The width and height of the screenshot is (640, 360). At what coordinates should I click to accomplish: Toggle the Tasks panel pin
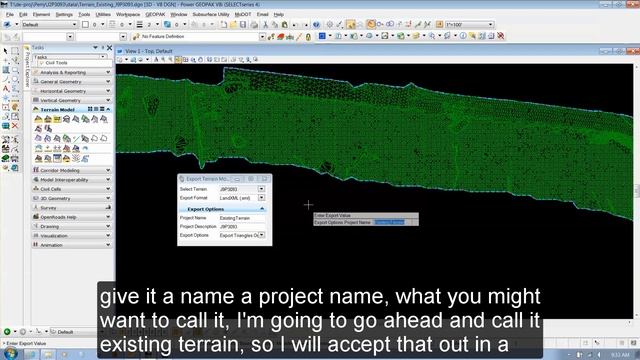pos(103,48)
